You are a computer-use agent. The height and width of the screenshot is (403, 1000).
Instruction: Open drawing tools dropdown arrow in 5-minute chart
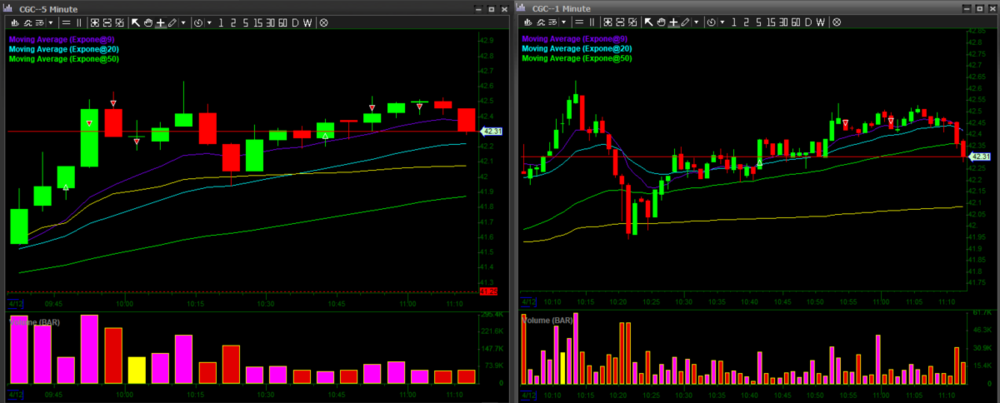pos(184,22)
